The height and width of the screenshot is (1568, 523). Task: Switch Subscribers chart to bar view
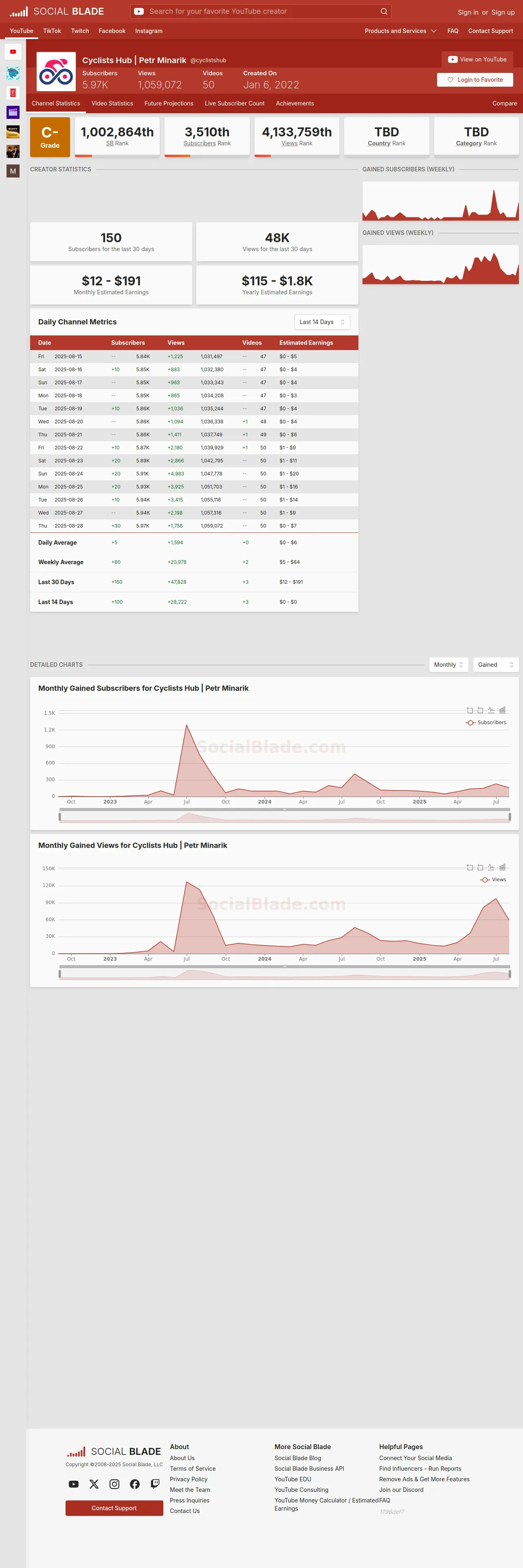[x=502, y=710]
